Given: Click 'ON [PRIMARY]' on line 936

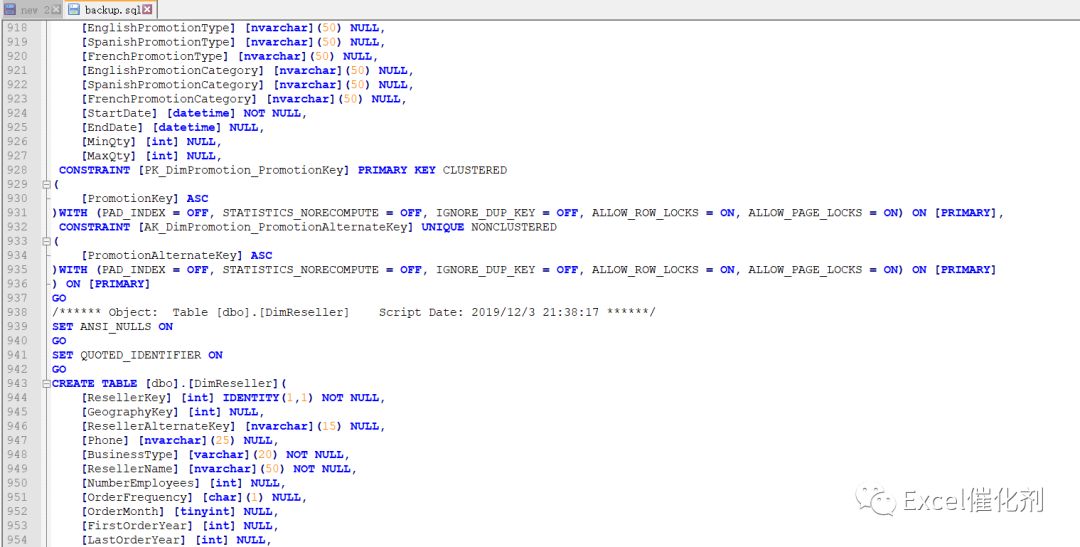Looking at the screenshot, I should pos(108,284).
